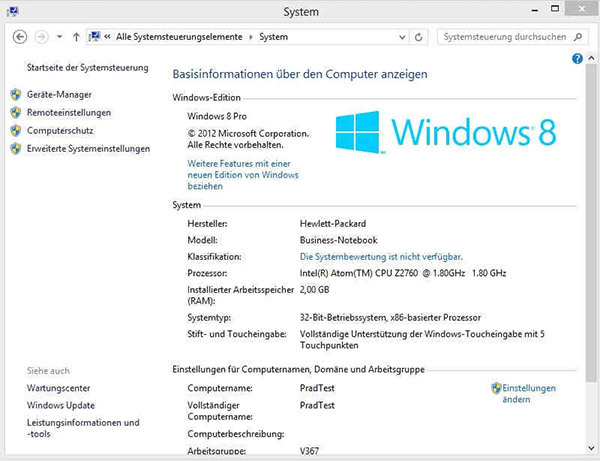Viewport: 600px width, 461px height.
Task: Click System breadcrumb segment
Action: tap(274, 37)
